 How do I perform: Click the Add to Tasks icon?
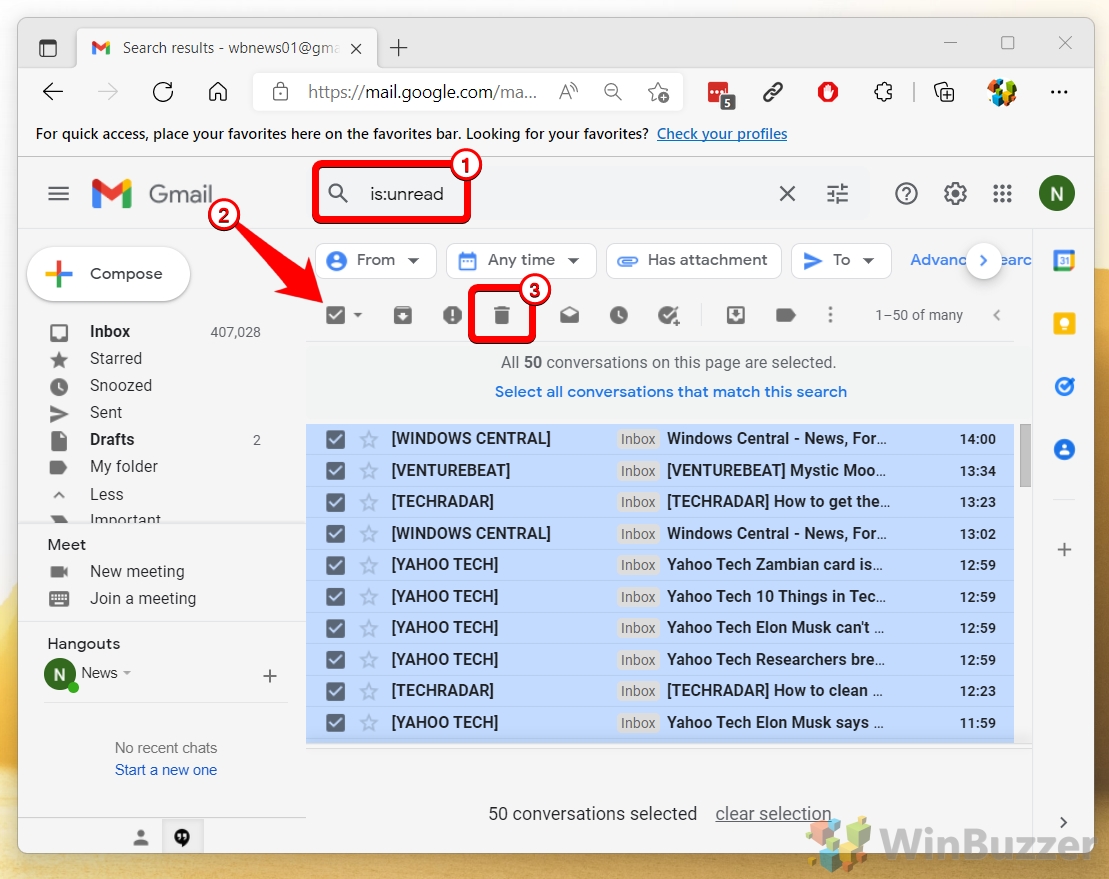pyautogui.click(x=668, y=315)
